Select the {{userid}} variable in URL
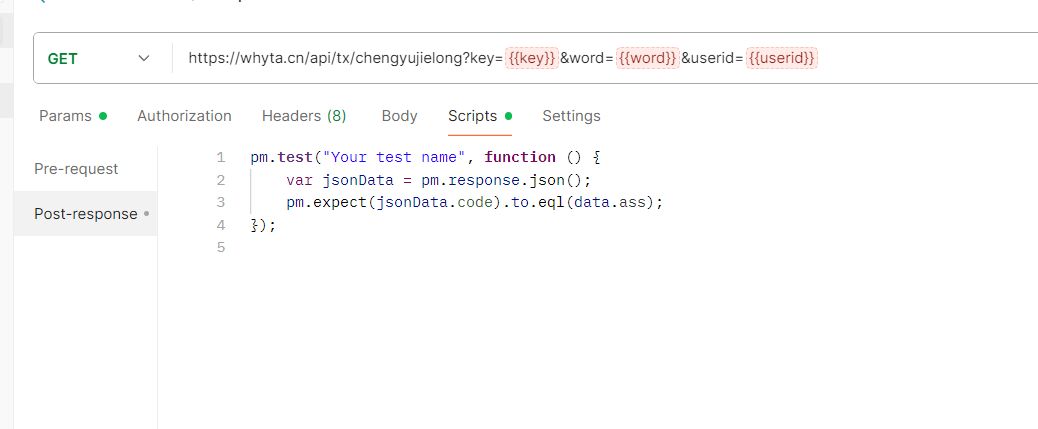 click(x=782, y=58)
